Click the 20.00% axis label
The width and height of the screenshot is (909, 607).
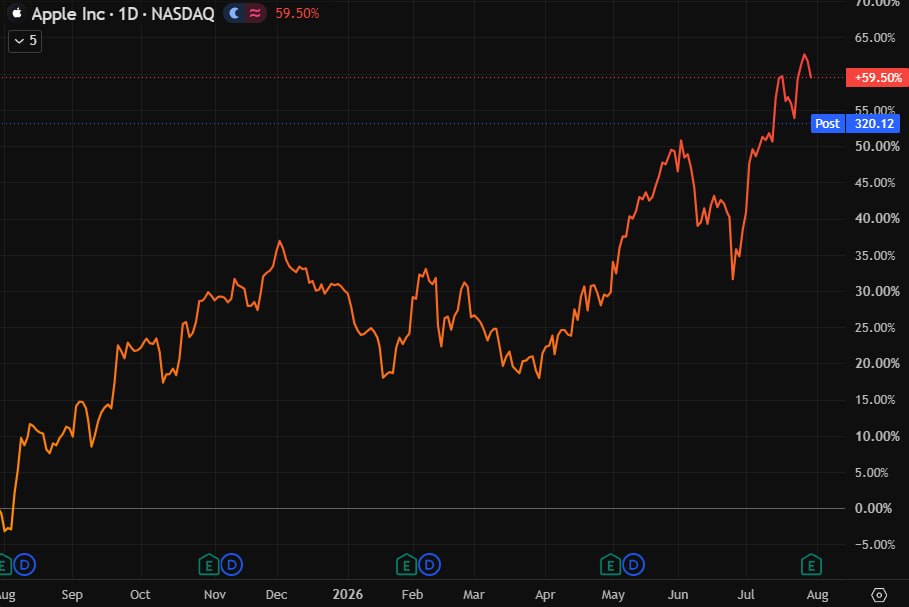point(877,364)
